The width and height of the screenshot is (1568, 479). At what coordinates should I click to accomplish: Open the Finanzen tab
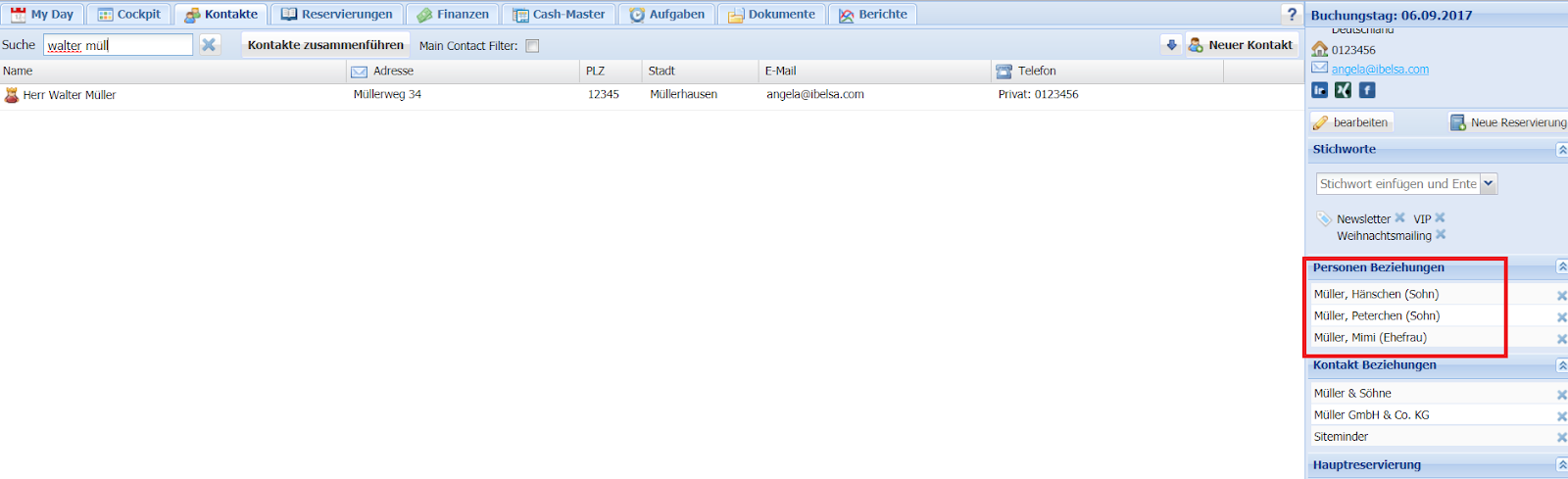pos(453,15)
